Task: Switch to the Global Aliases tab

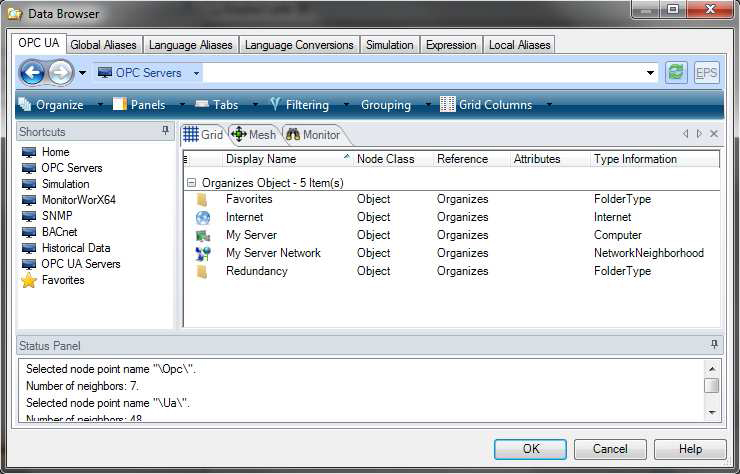Action: pyautogui.click(x=104, y=45)
